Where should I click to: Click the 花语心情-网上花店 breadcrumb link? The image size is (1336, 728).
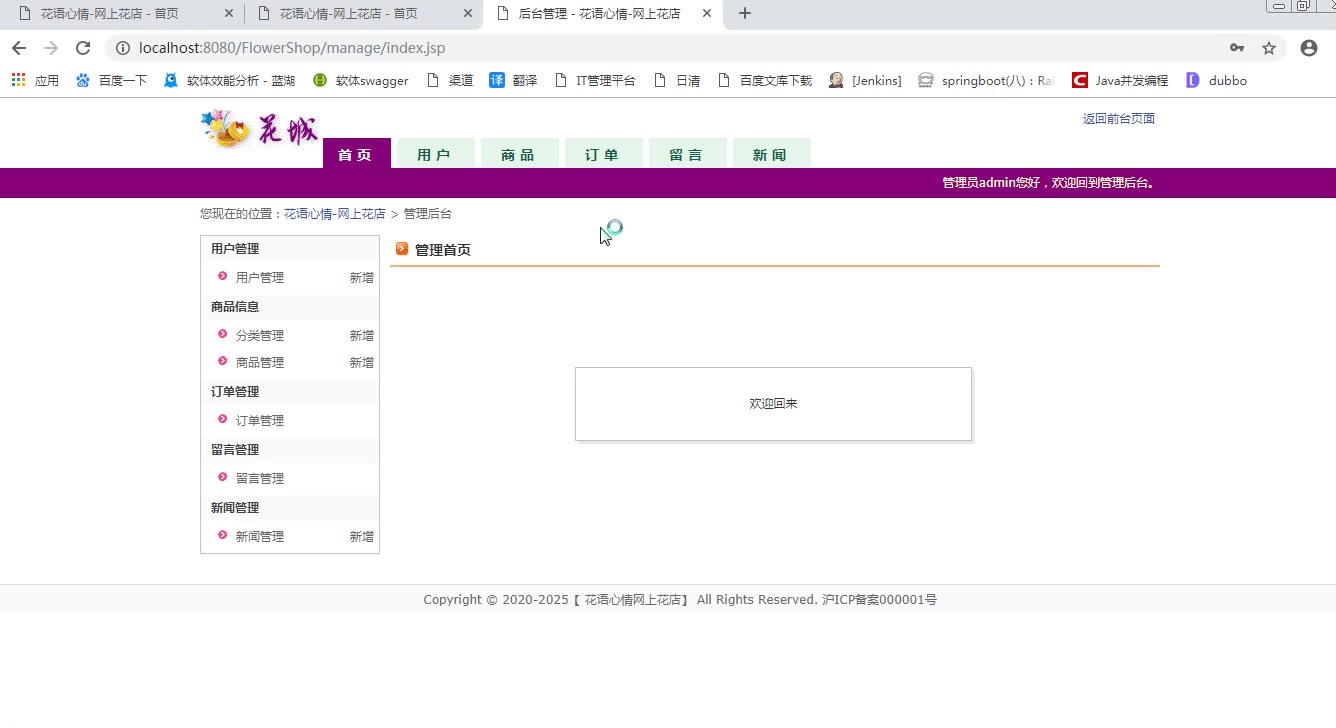(x=334, y=214)
